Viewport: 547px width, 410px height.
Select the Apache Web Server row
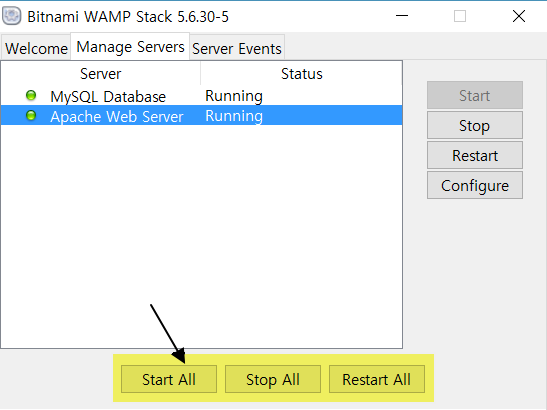coord(202,115)
